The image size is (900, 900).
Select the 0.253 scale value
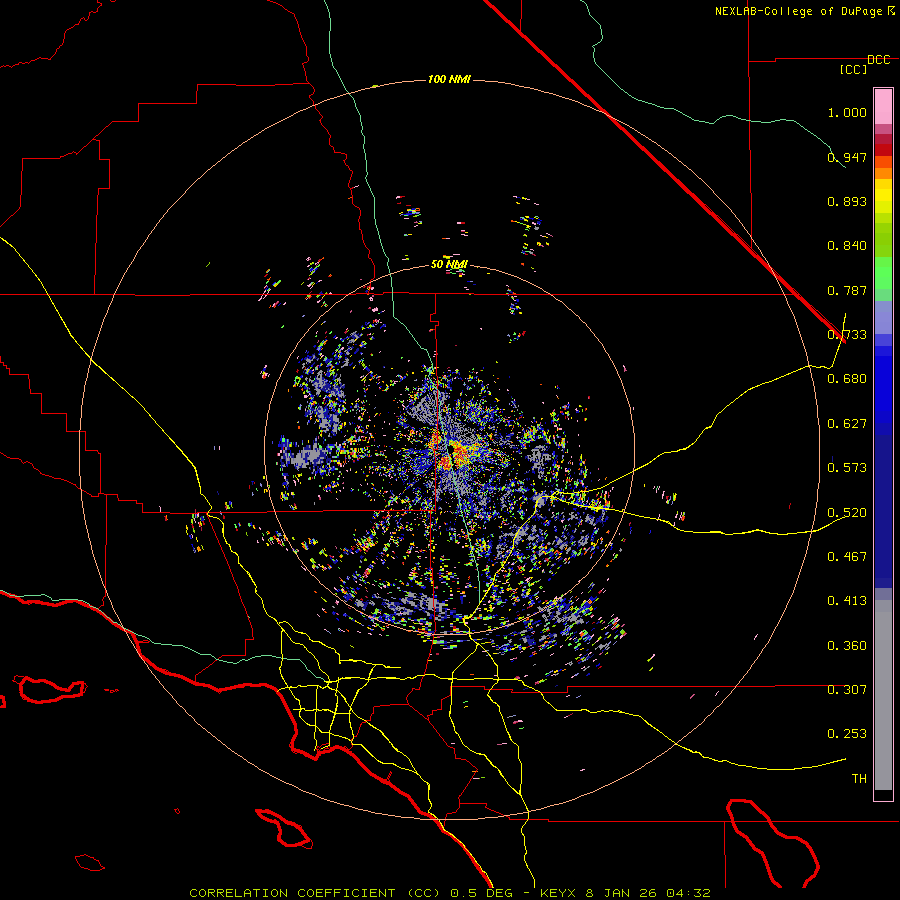(847, 734)
